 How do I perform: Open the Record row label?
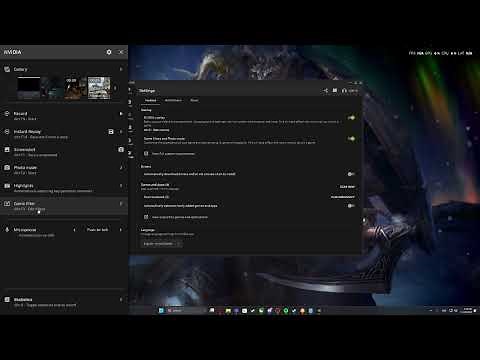(20, 114)
